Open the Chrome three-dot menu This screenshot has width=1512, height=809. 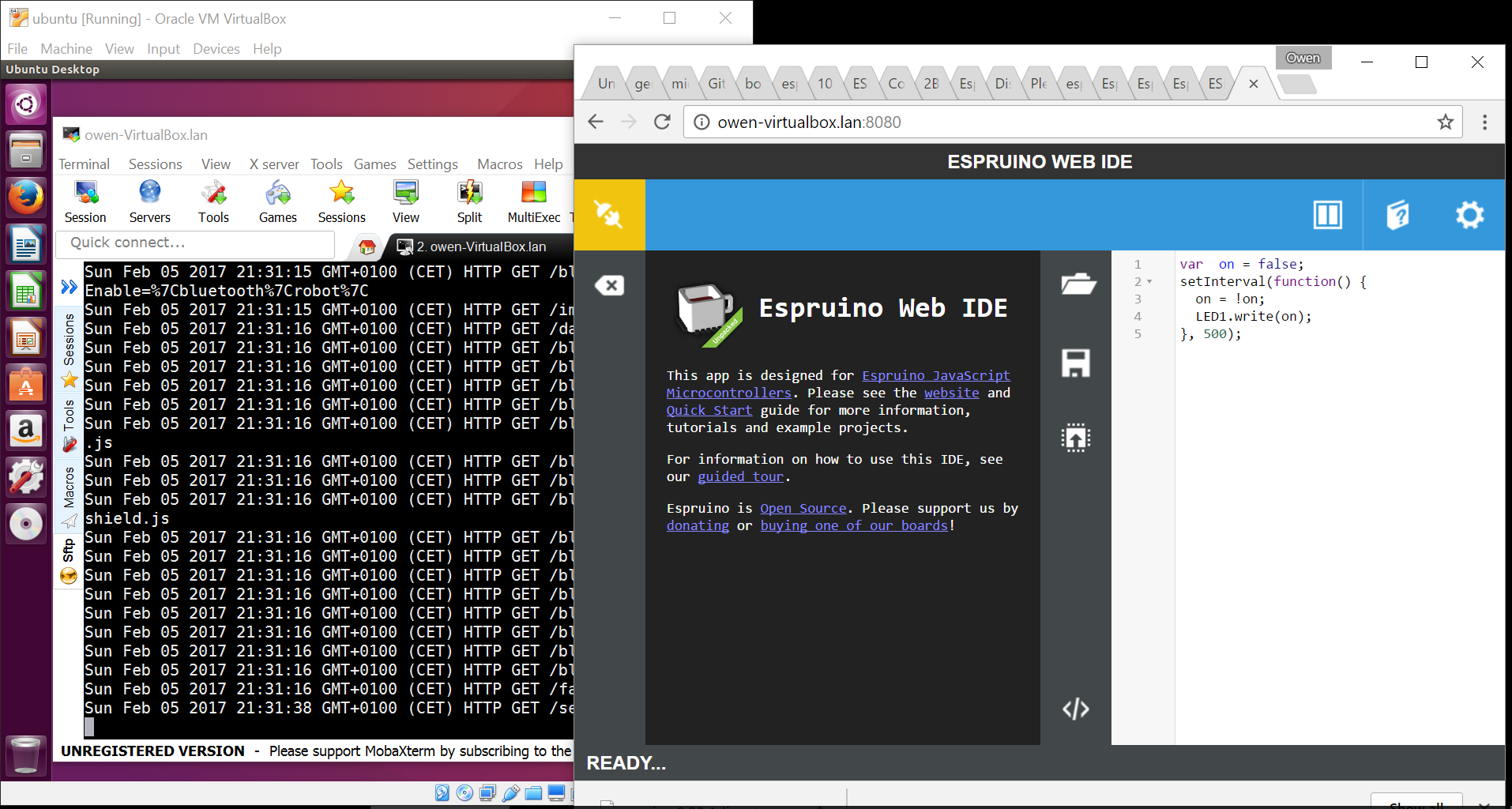click(x=1484, y=122)
